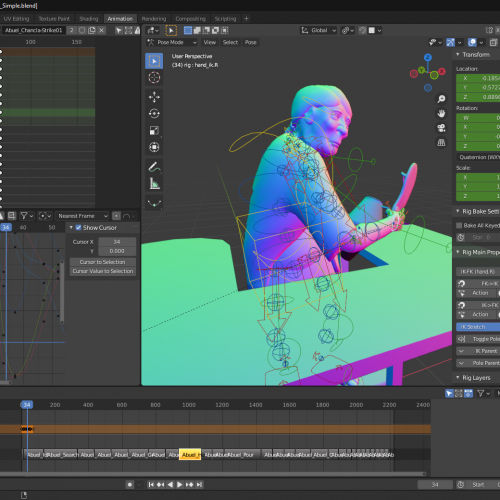Toggle viewport overlays button
Image resolution: width=500 pixels, height=500 pixels.
(472, 42)
